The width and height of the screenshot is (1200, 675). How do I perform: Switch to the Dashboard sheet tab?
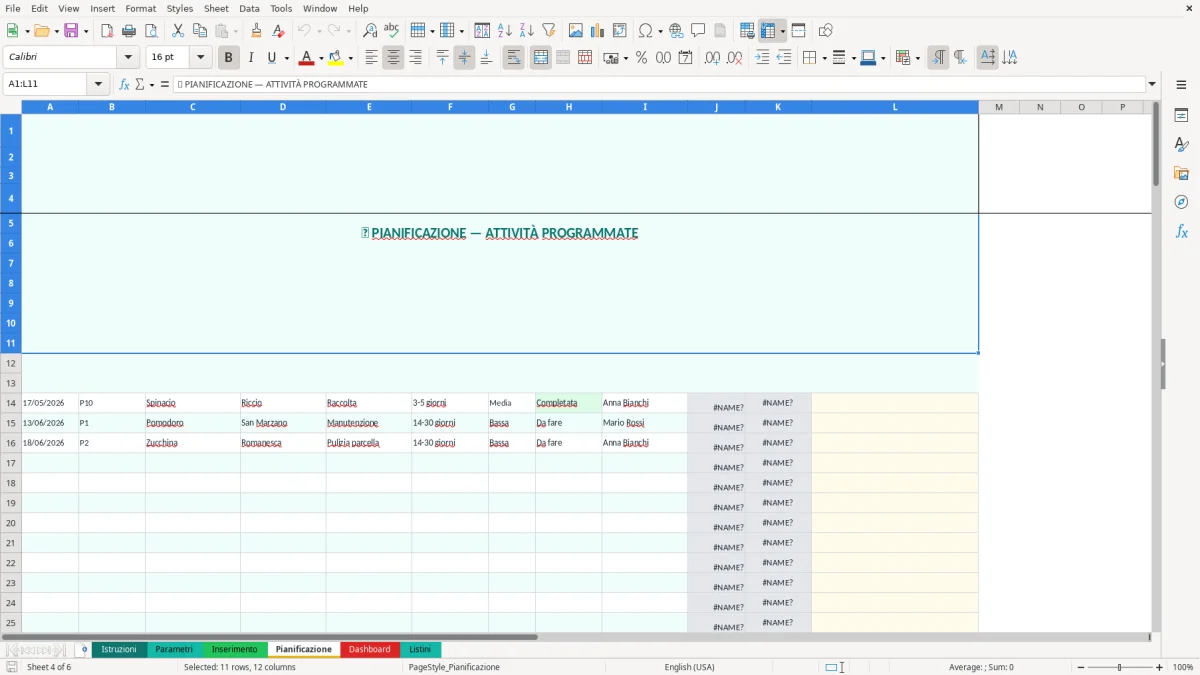370,649
